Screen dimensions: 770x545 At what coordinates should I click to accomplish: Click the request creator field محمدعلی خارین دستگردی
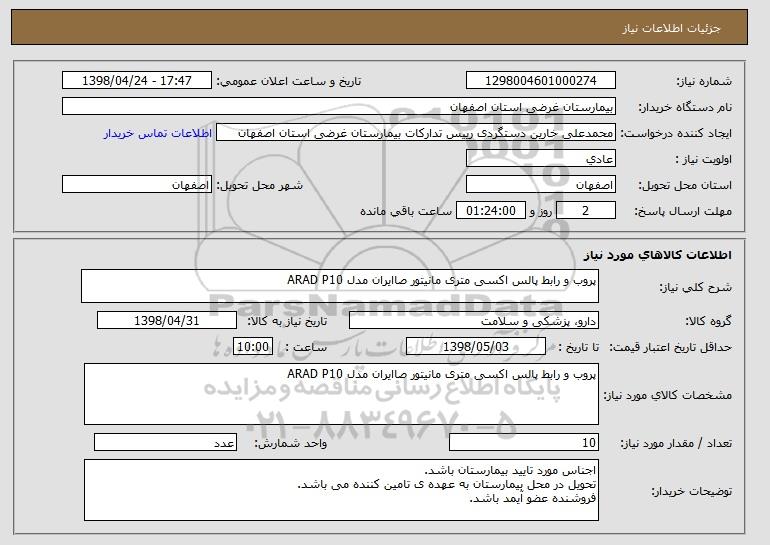coord(416,133)
